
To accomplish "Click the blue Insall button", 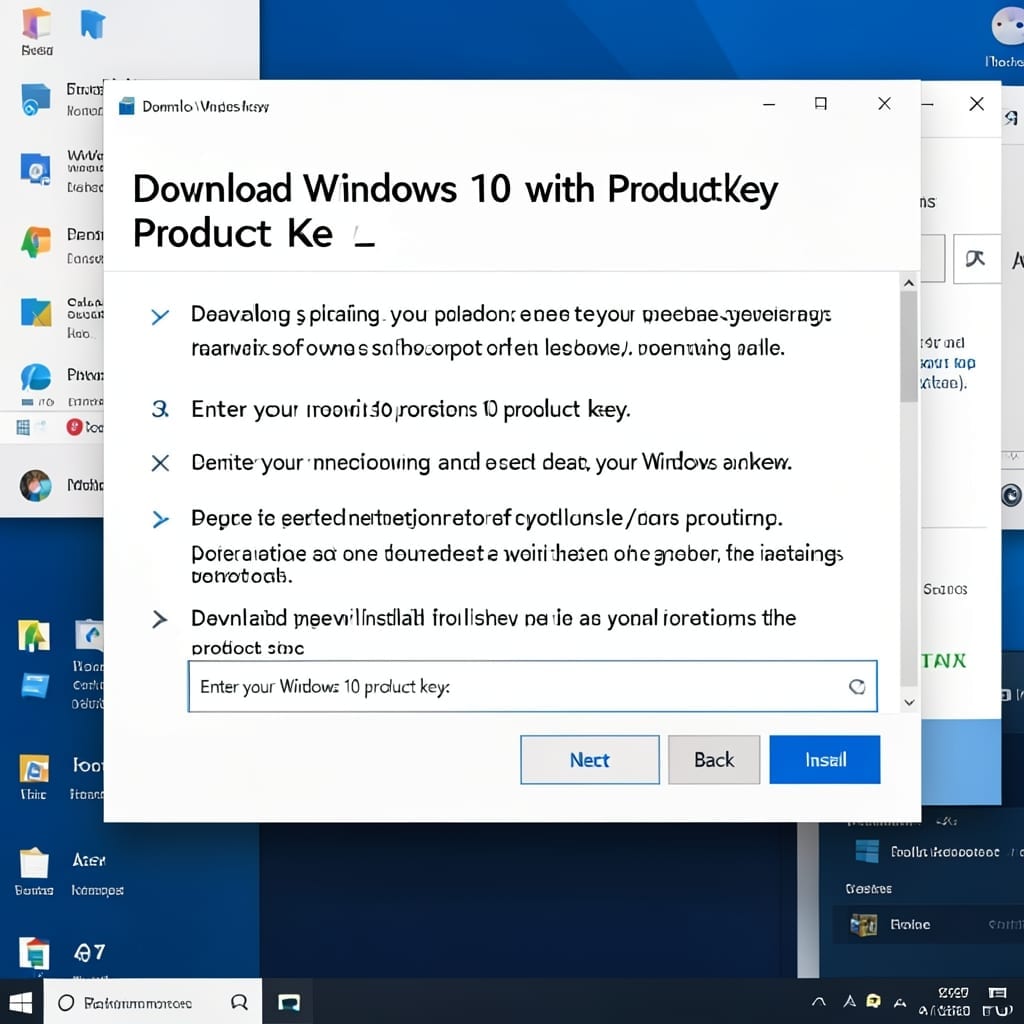I will click(x=825, y=760).
